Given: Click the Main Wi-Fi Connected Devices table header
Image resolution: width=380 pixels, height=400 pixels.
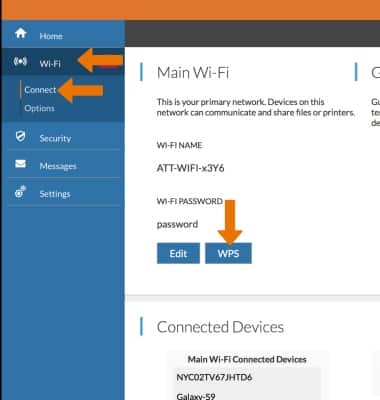Looking at the screenshot, I should [247, 359].
